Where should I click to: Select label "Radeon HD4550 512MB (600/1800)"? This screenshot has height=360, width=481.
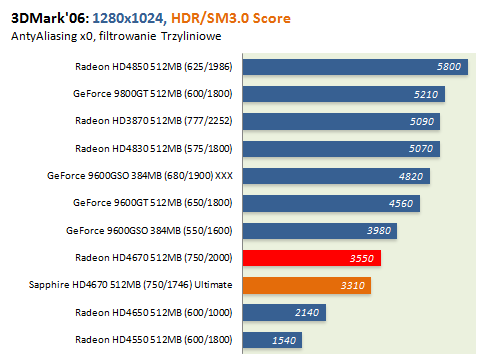[x=154, y=340]
